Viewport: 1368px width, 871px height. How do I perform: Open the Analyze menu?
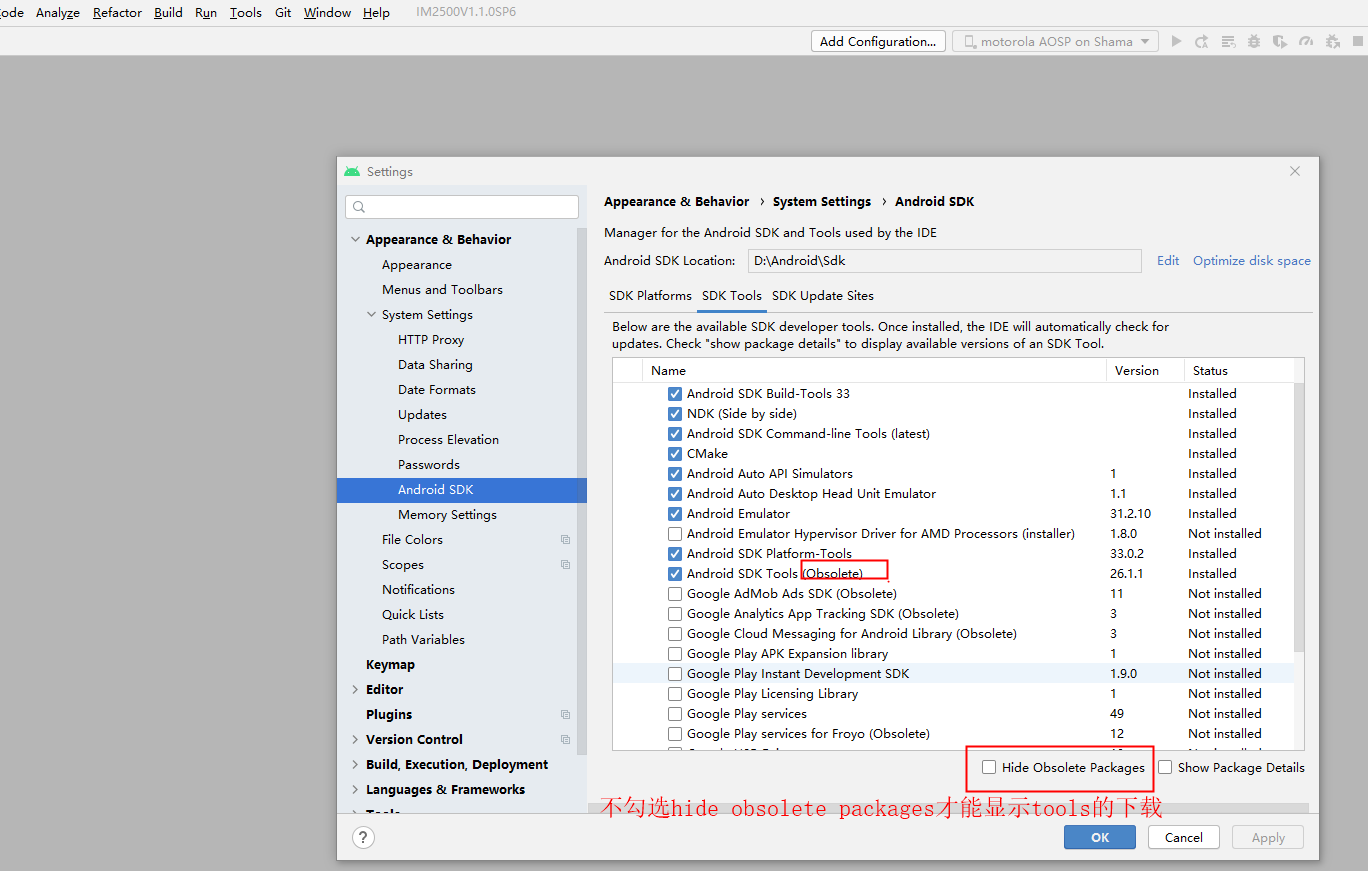58,13
